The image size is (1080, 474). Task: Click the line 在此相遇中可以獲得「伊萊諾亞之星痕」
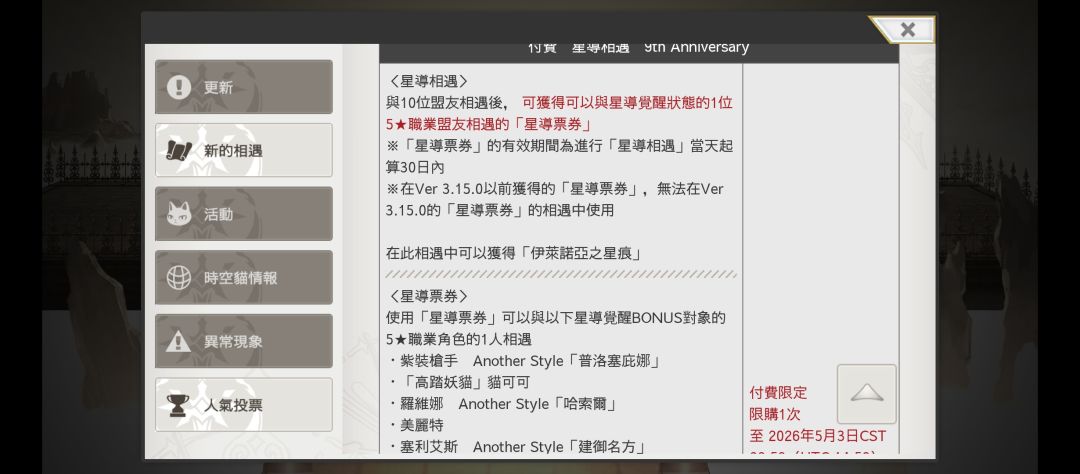coord(515,254)
